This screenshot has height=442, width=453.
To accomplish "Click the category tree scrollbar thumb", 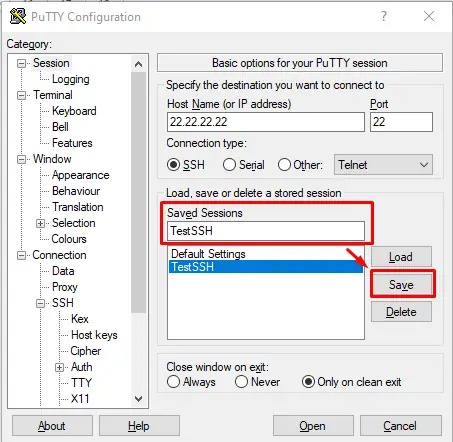I will tap(138, 193).
